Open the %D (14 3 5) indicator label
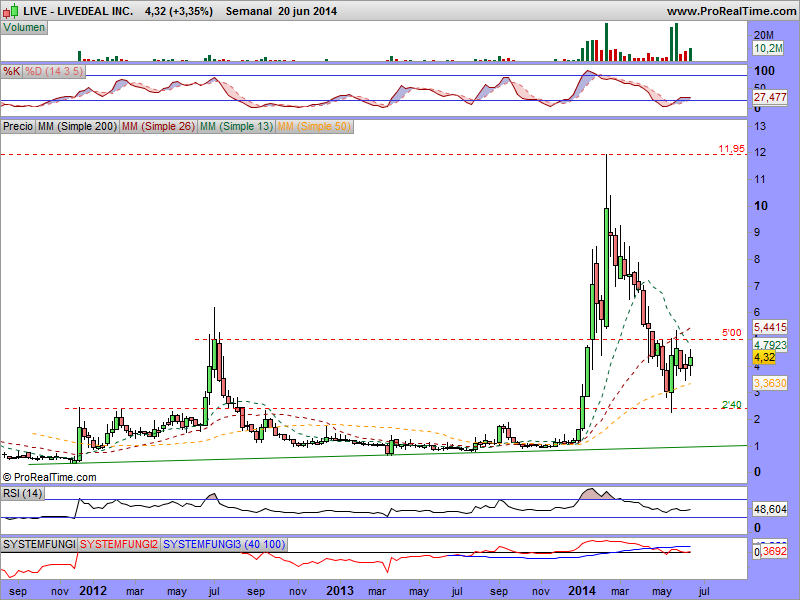 (x=54, y=71)
